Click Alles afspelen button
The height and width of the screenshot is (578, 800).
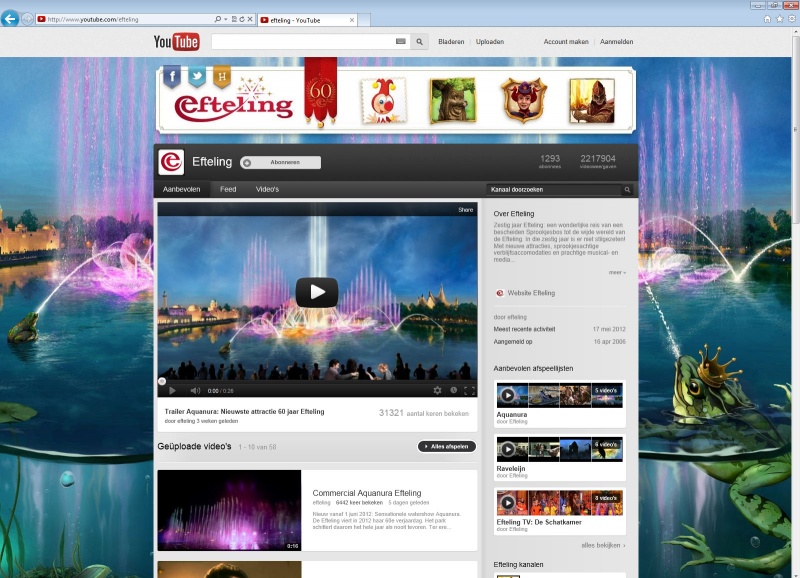[446, 446]
